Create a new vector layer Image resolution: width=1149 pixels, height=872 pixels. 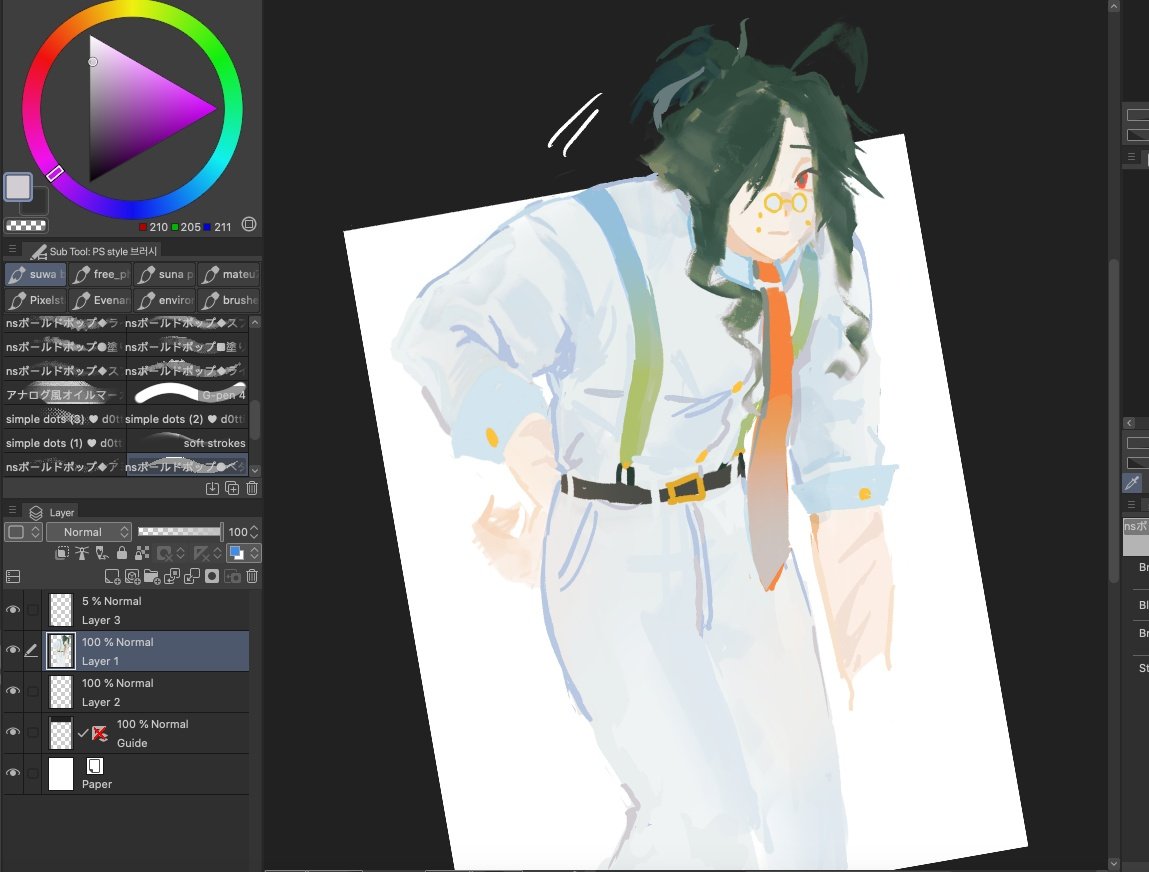[x=132, y=577]
